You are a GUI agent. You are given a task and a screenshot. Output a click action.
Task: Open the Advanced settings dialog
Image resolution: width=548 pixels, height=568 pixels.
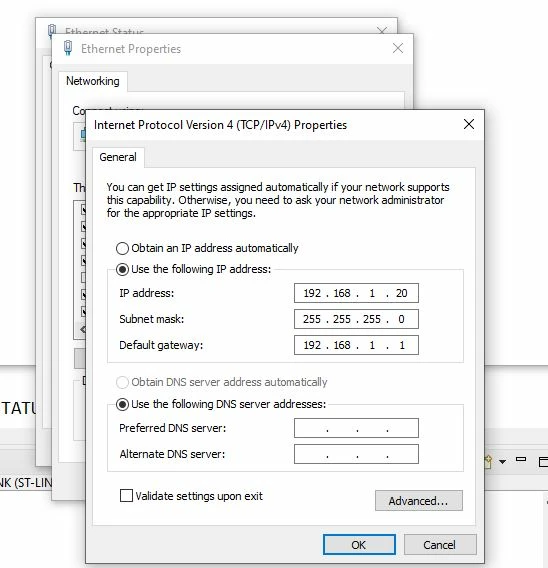(x=419, y=501)
